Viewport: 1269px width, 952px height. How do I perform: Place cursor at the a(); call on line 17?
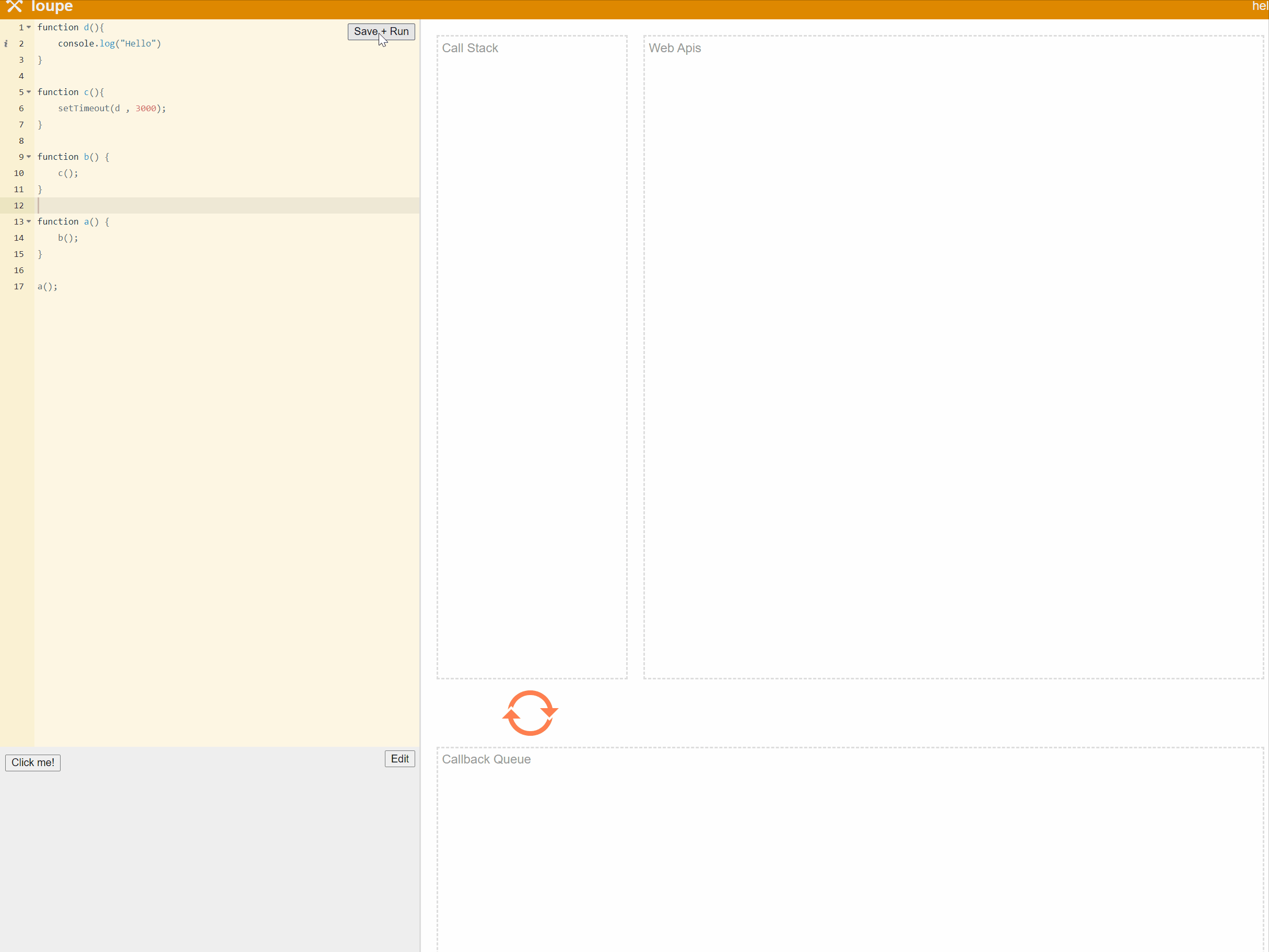(x=47, y=286)
